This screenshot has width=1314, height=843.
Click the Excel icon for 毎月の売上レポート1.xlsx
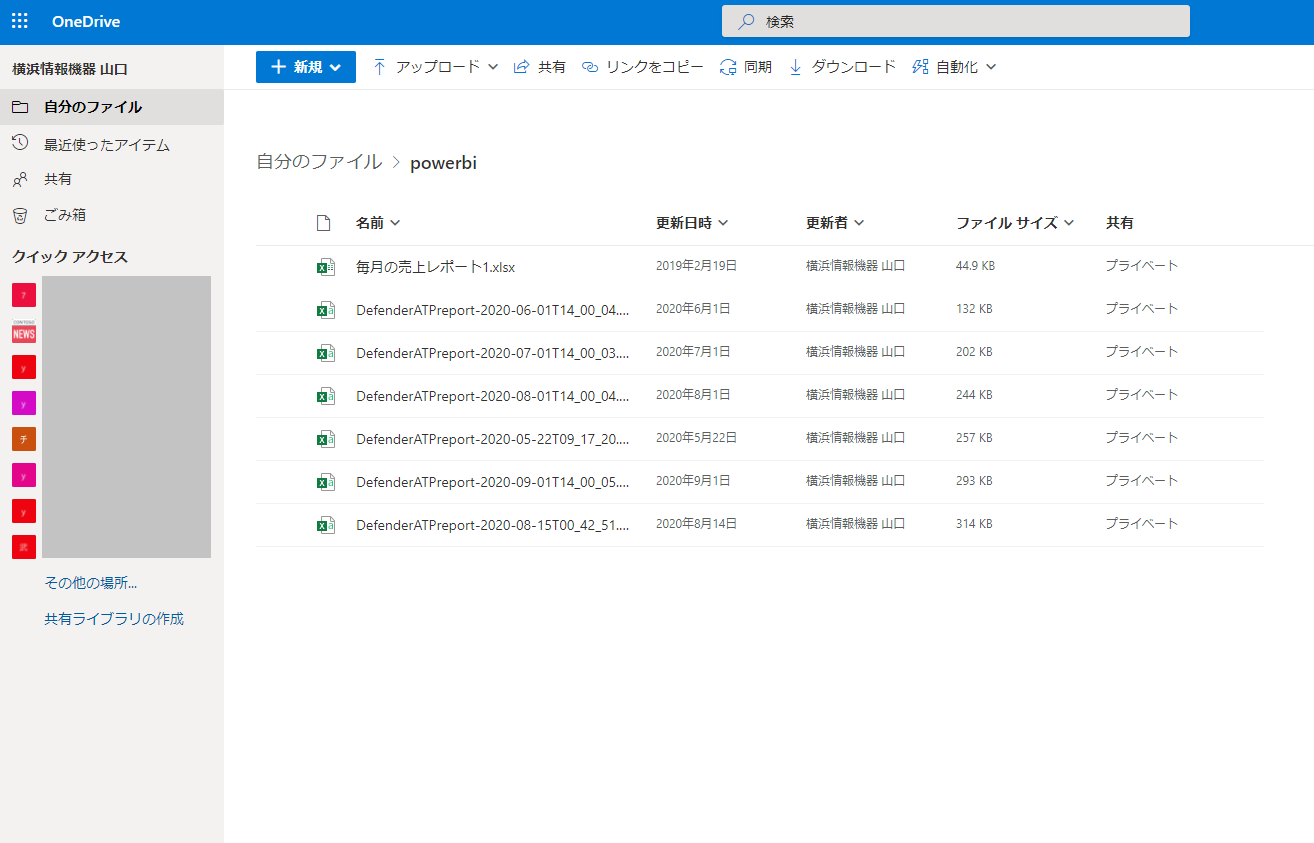[325, 267]
